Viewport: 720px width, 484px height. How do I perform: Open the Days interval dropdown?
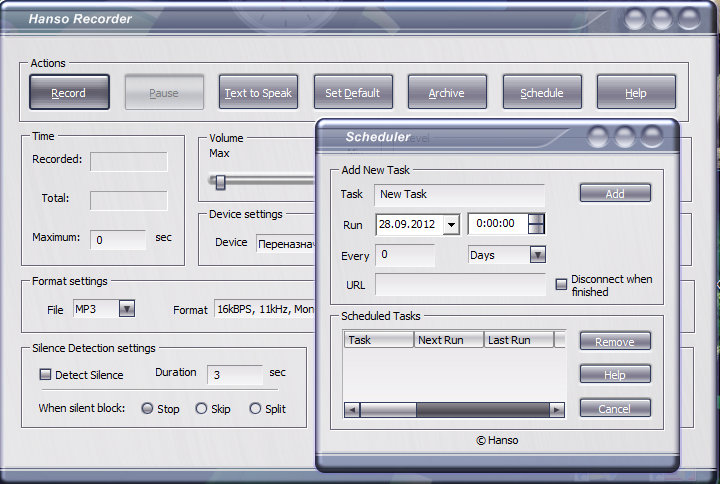(537, 254)
